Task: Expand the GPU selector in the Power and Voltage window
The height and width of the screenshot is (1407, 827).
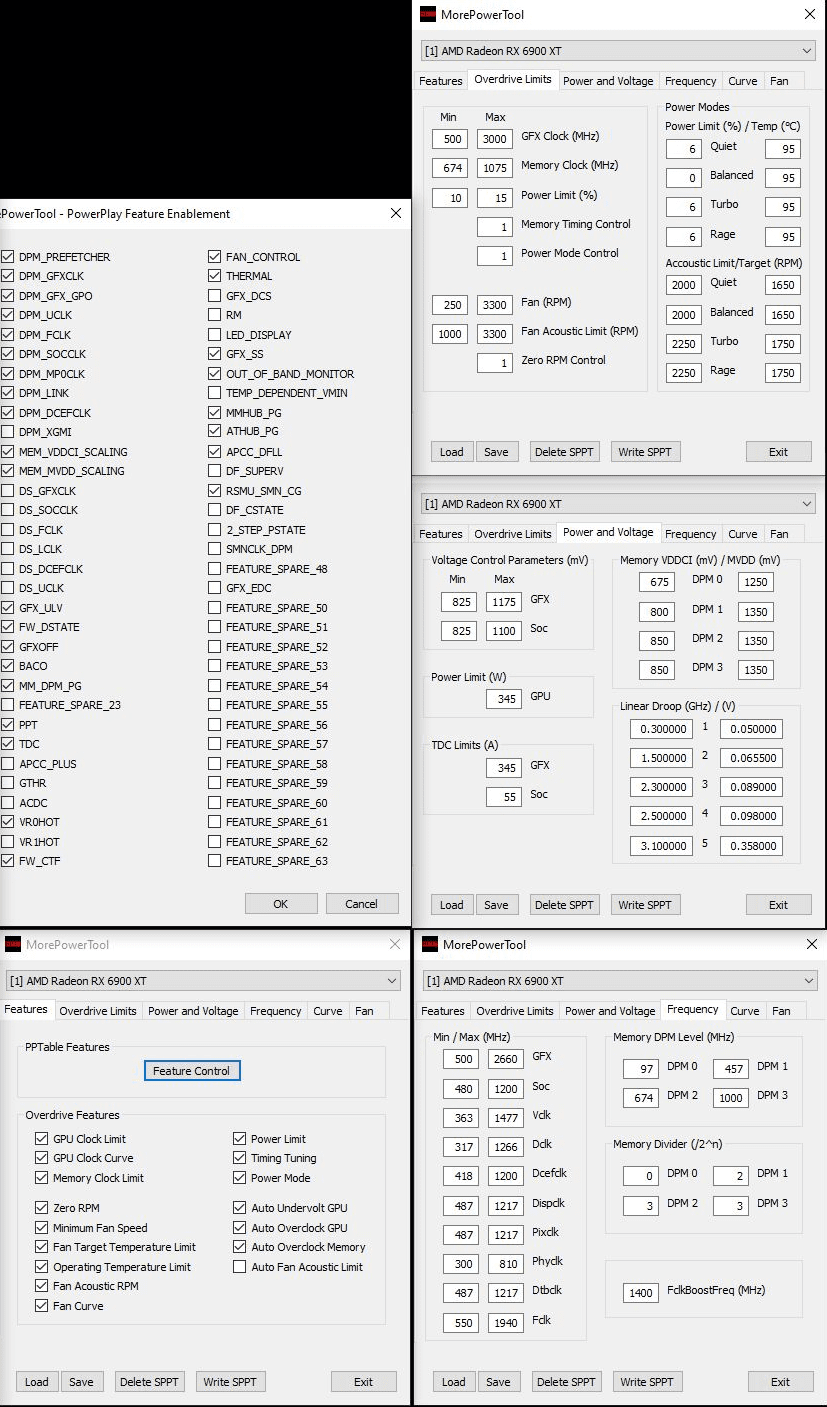Action: pos(618,504)
